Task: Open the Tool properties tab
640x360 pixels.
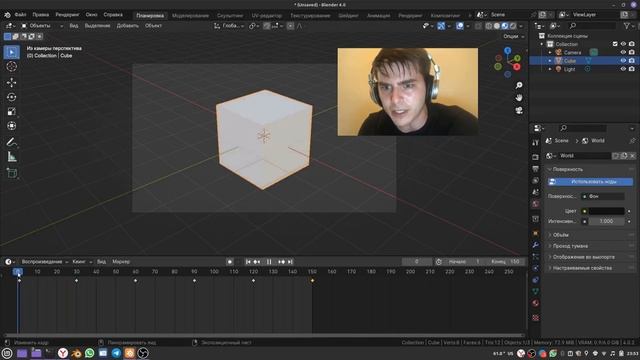Action: [x=536, y=142]
